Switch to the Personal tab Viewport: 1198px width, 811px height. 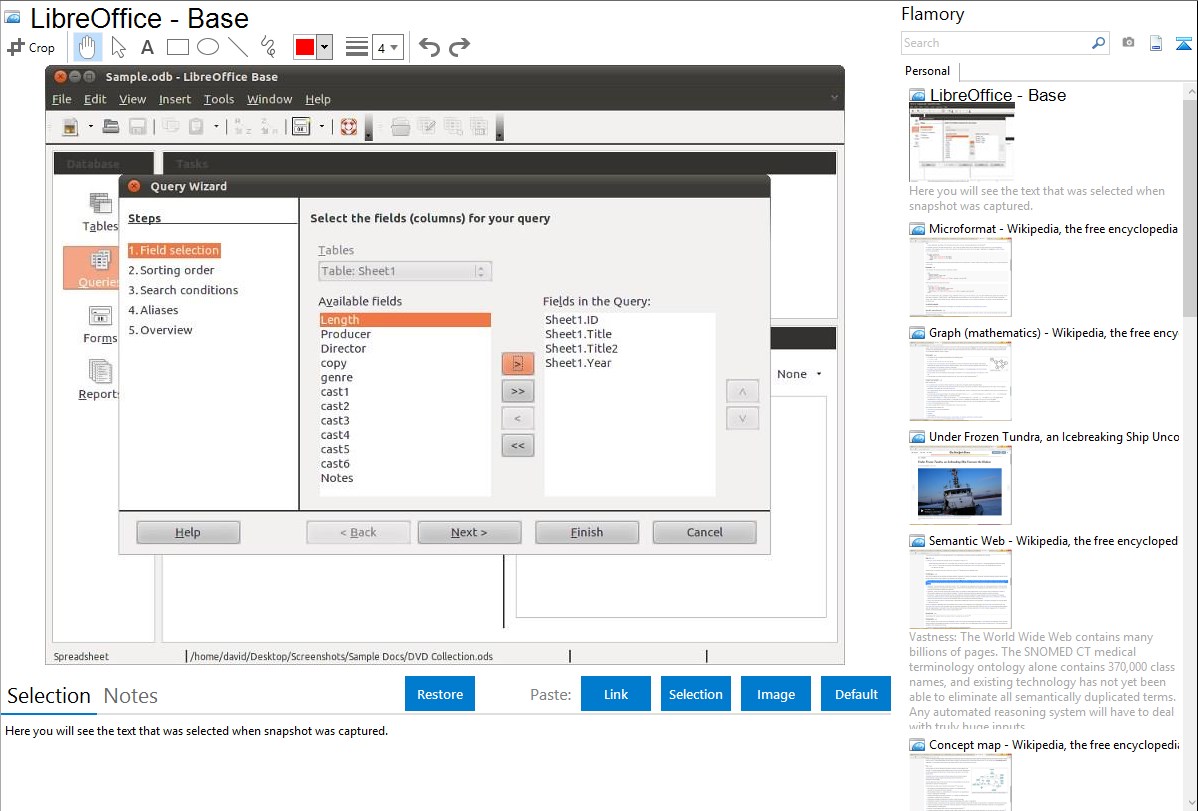pos(928,71)
